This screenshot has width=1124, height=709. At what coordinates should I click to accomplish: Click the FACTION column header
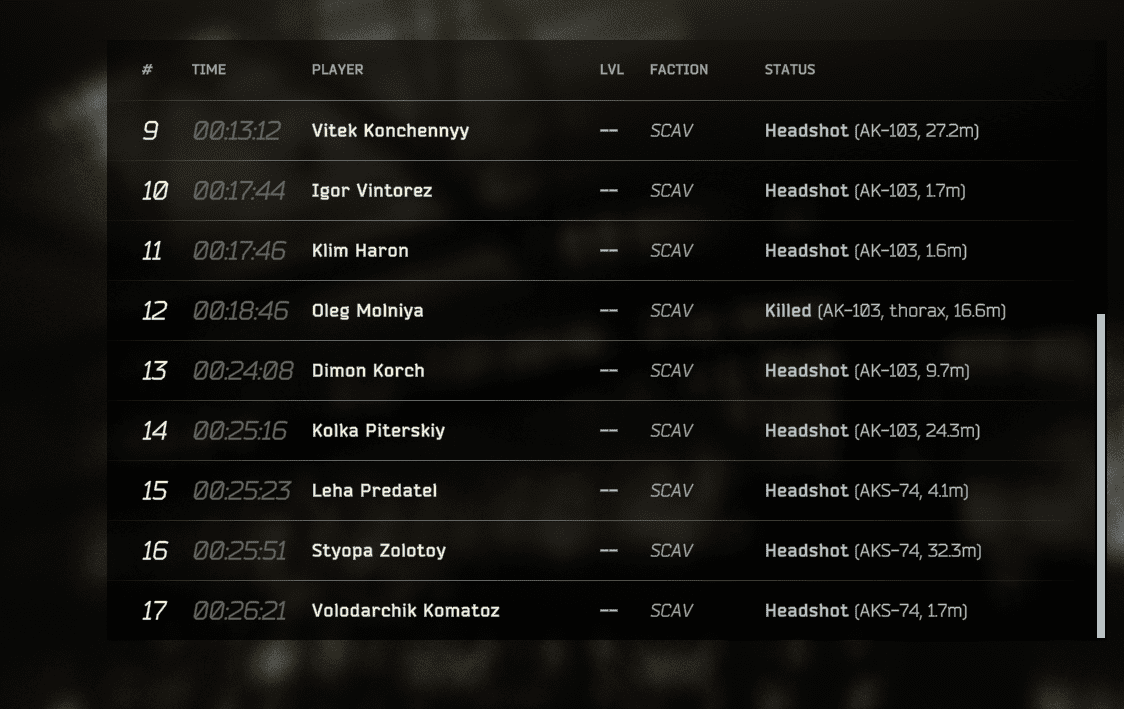pyautogui.click(x=678, y=70)
